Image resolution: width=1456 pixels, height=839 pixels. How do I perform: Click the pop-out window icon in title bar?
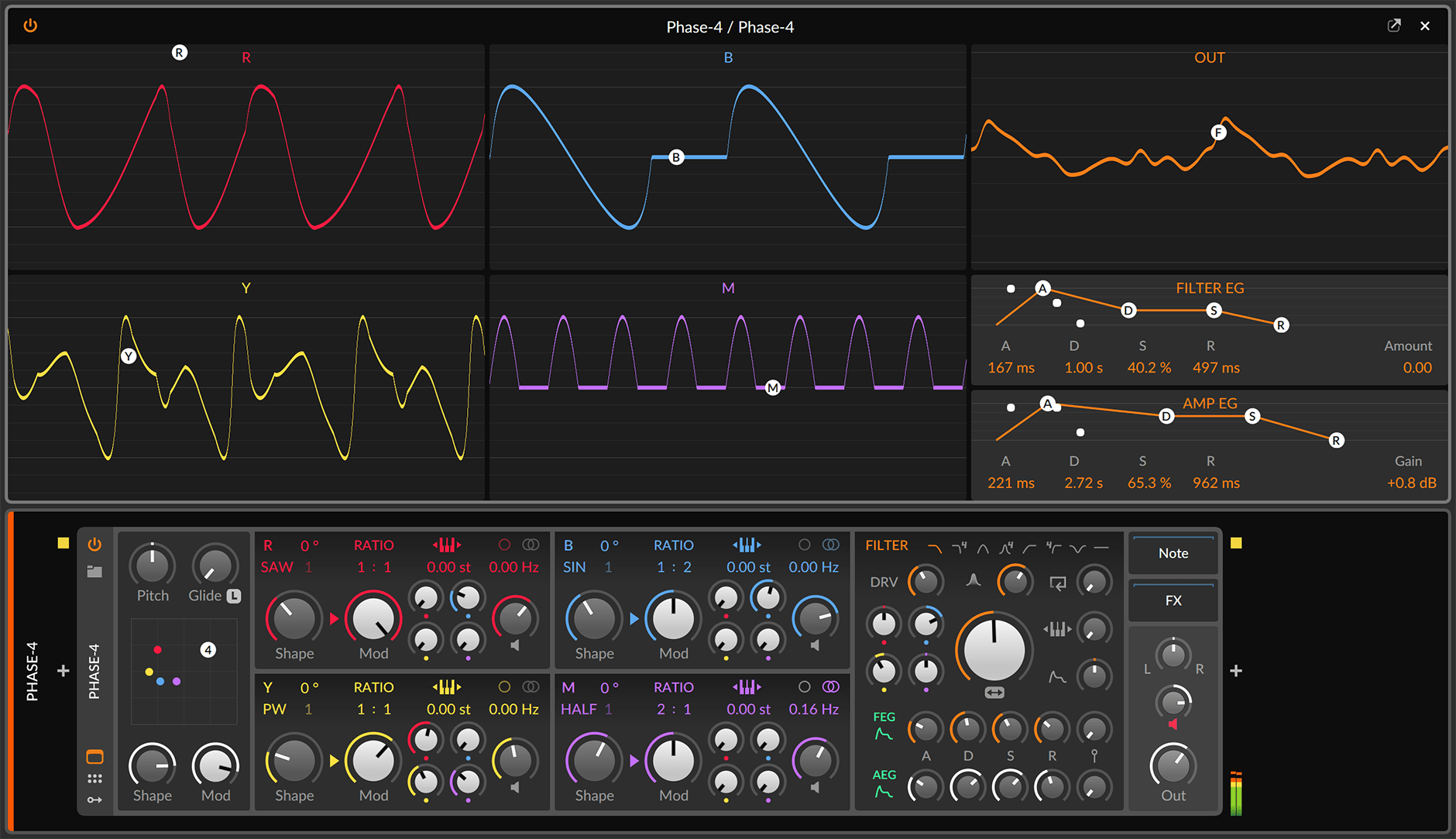(x=1394, y=26)
